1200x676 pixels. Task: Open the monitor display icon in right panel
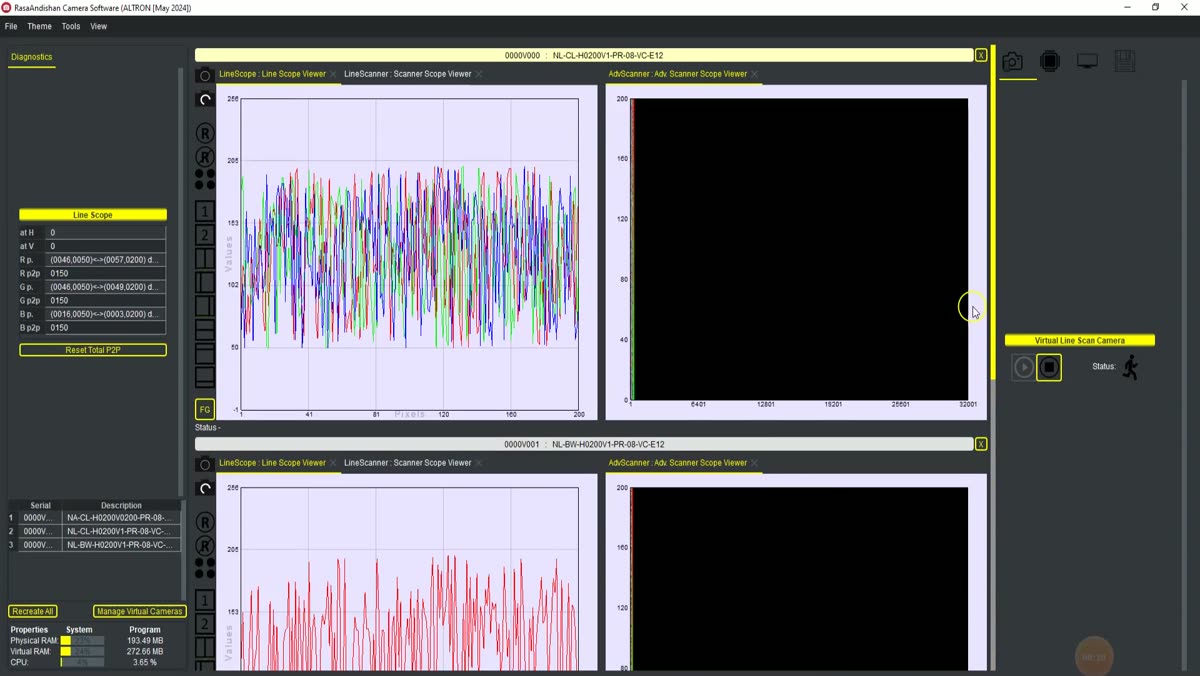coord(1087,62)
